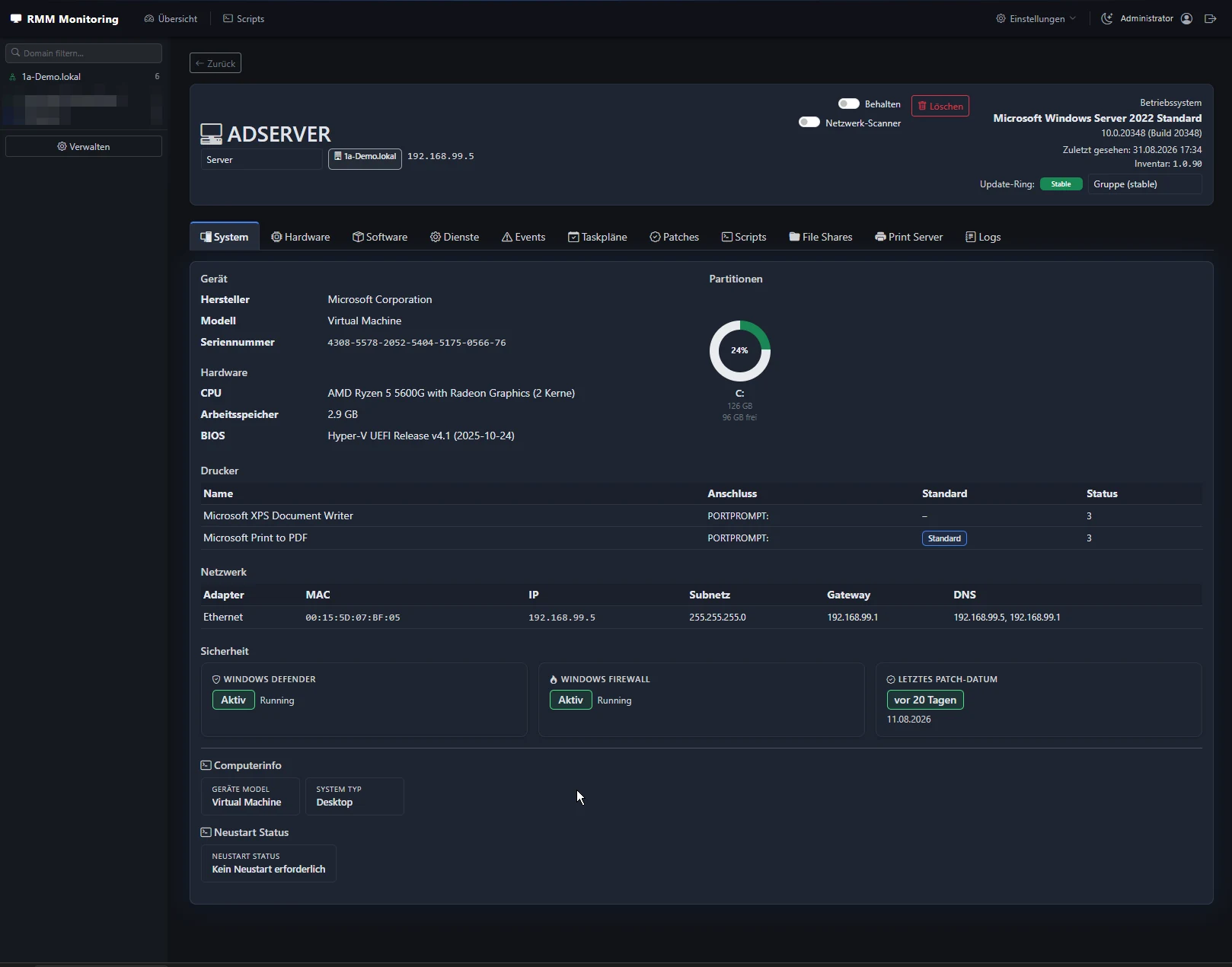
Task: Click the Verwalten button
Action: coord(84,146)
